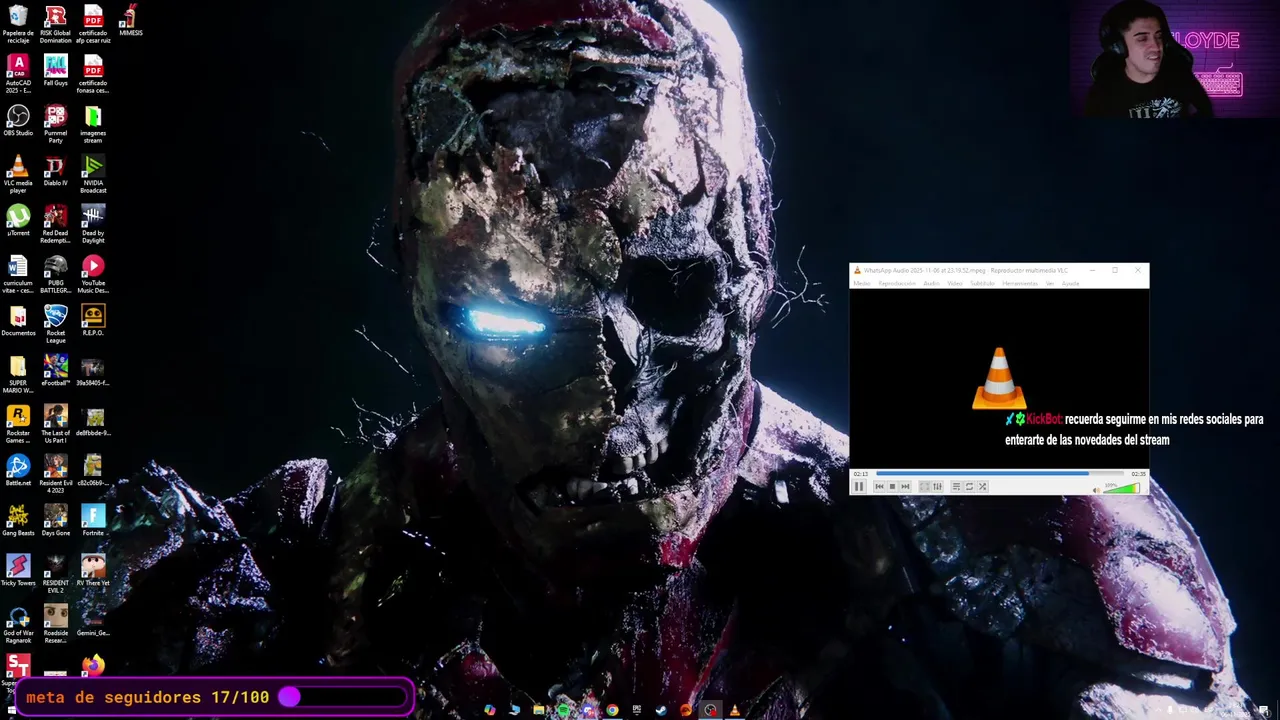Select the Fall Guys desktop icon
This screenshot has width=1280, height=720.
click(x=56, y=70)
